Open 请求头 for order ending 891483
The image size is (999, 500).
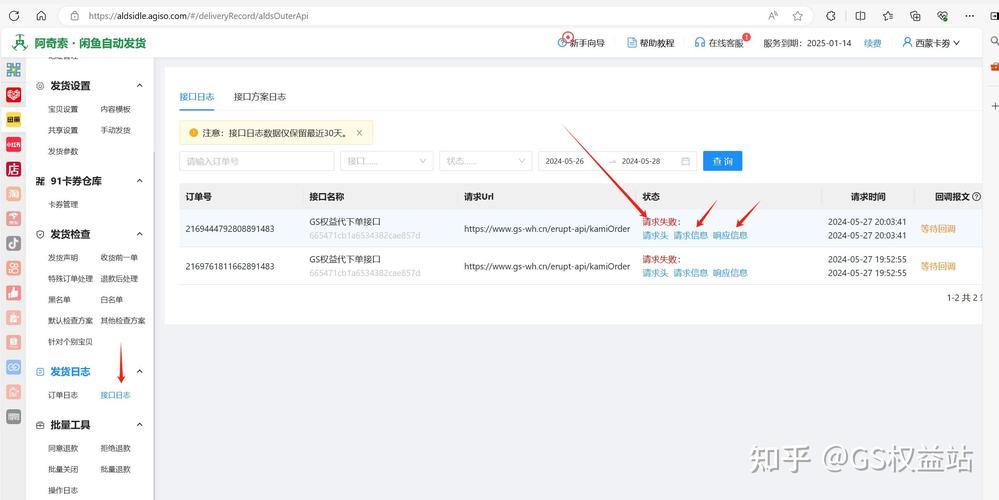click(655, 235)
